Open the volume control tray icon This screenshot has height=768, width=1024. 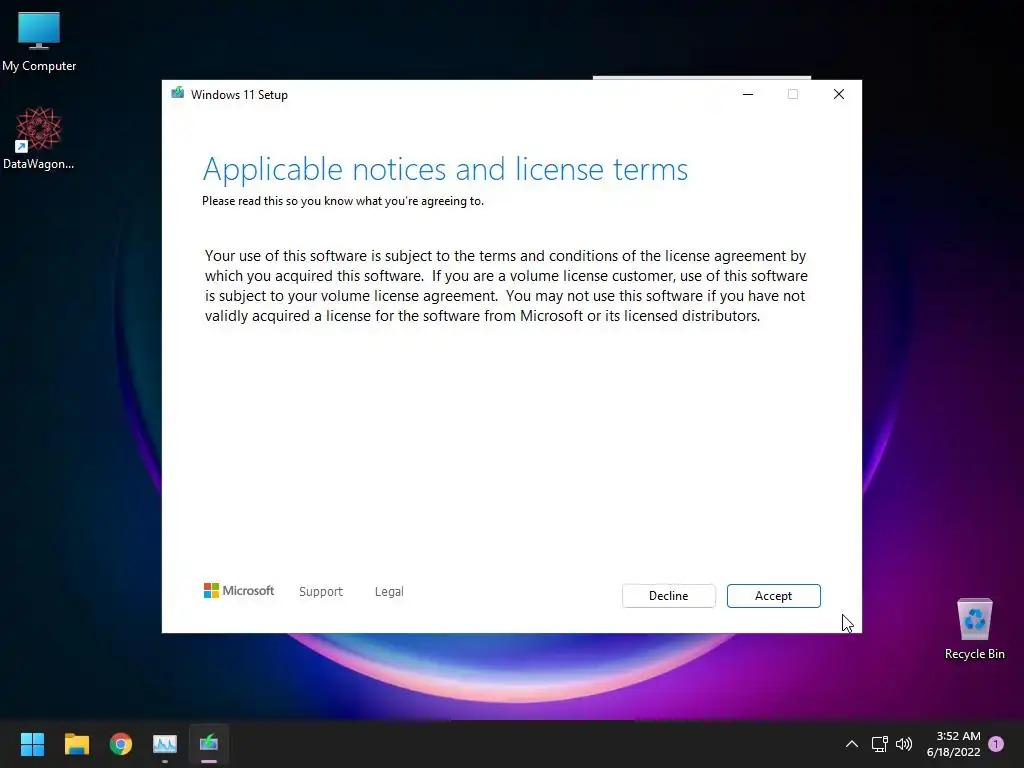(x=904, y=744)
